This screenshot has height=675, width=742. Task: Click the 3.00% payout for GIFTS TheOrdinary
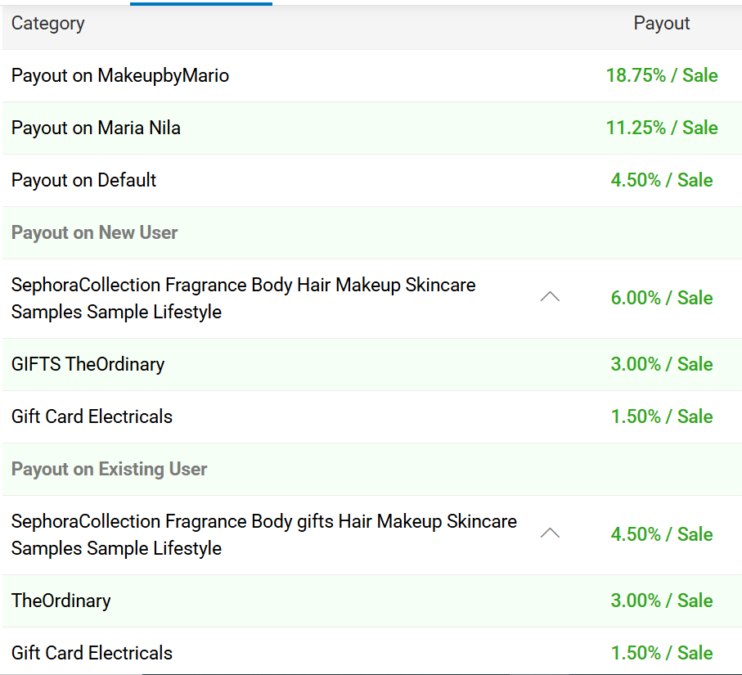[661, 364]
